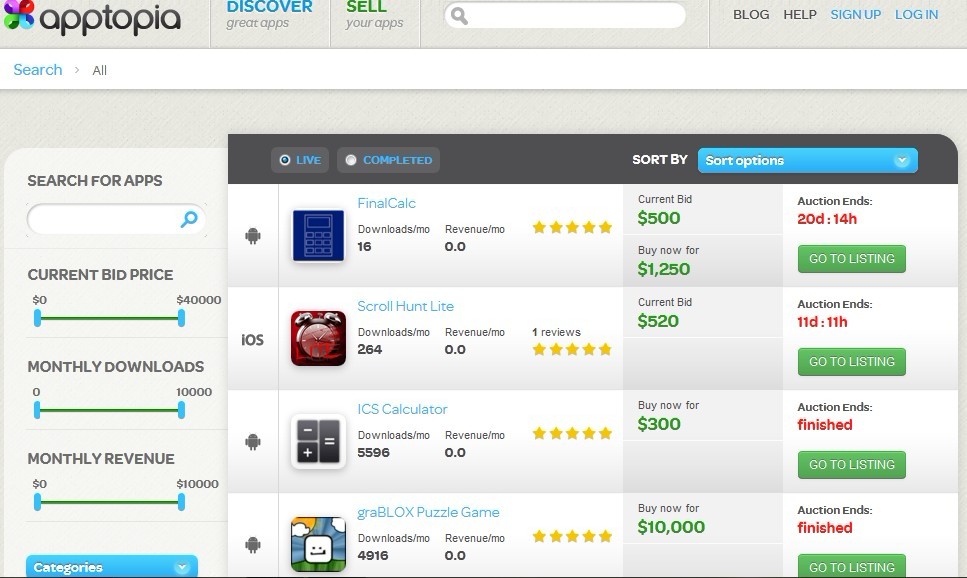
Task: Click the monthly revenue minimum slider handle
Action: [x=38, y=502]
